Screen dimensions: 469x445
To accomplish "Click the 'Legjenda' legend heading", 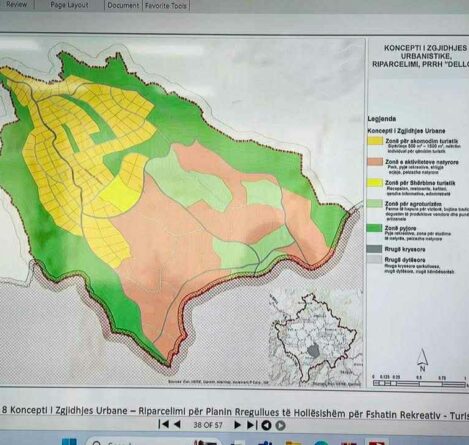I will [x=382, y=119].
